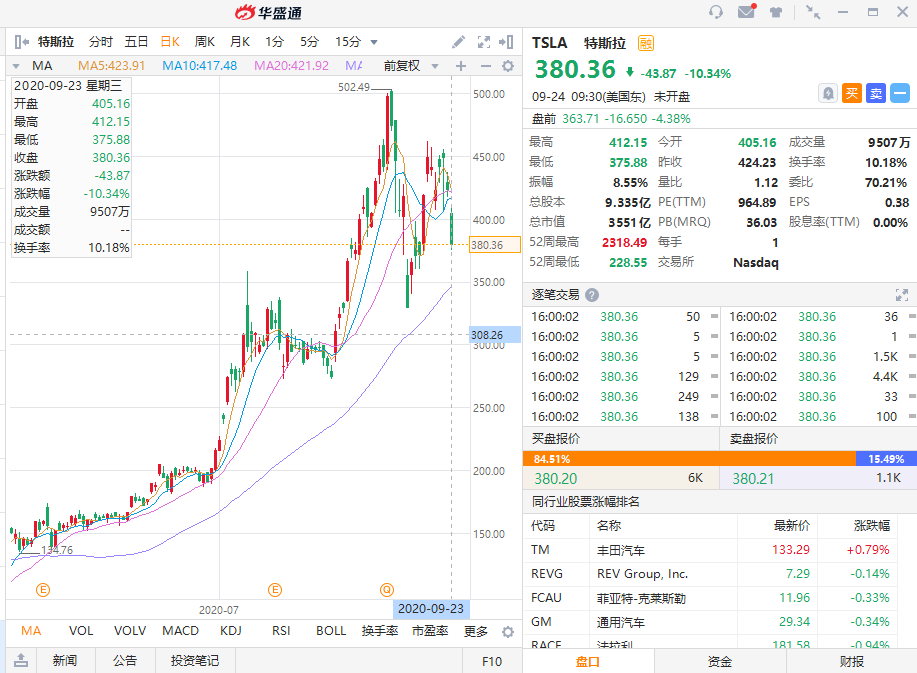Collapse right quote panel icon
The width and height of the screenshot is (917, 673).
tap(506, 42)
